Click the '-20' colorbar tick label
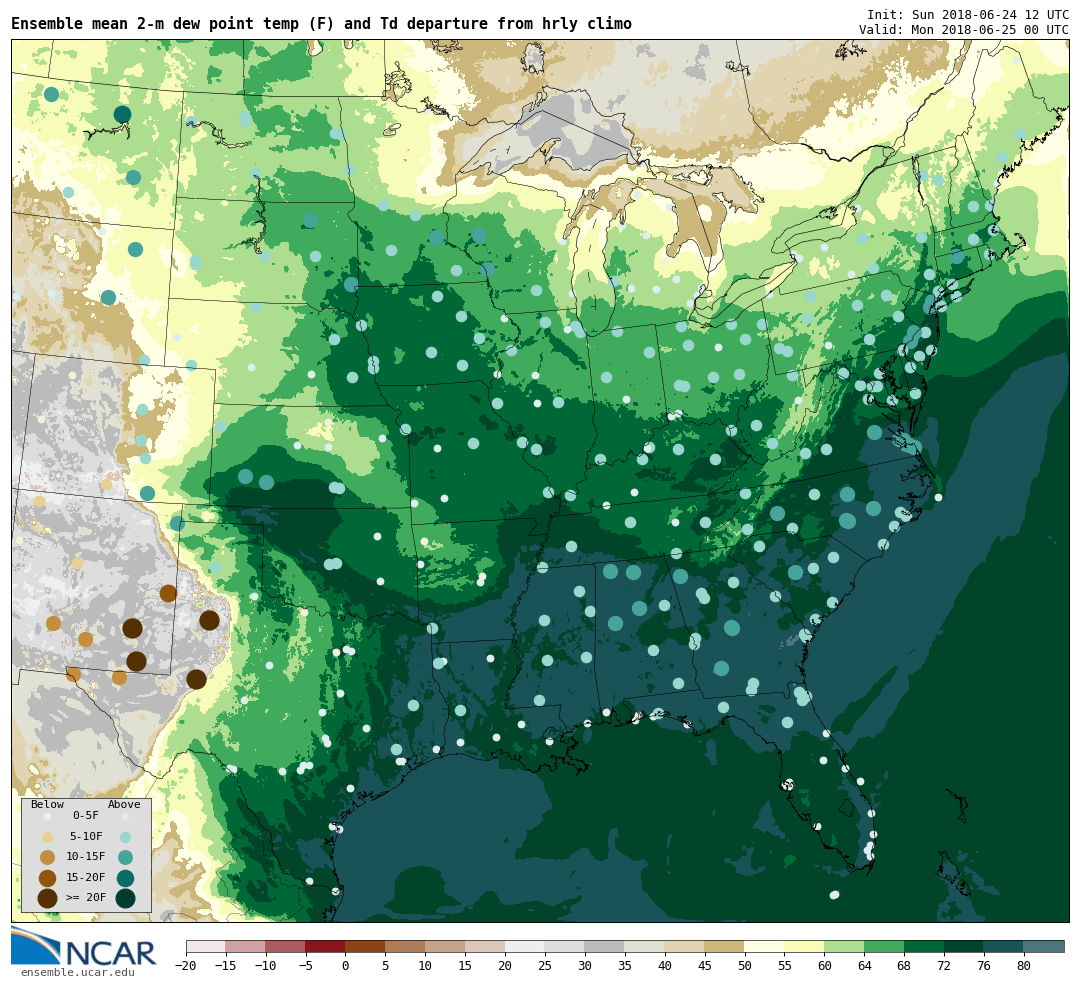1080x985 pixels. [x=186, y=966]
